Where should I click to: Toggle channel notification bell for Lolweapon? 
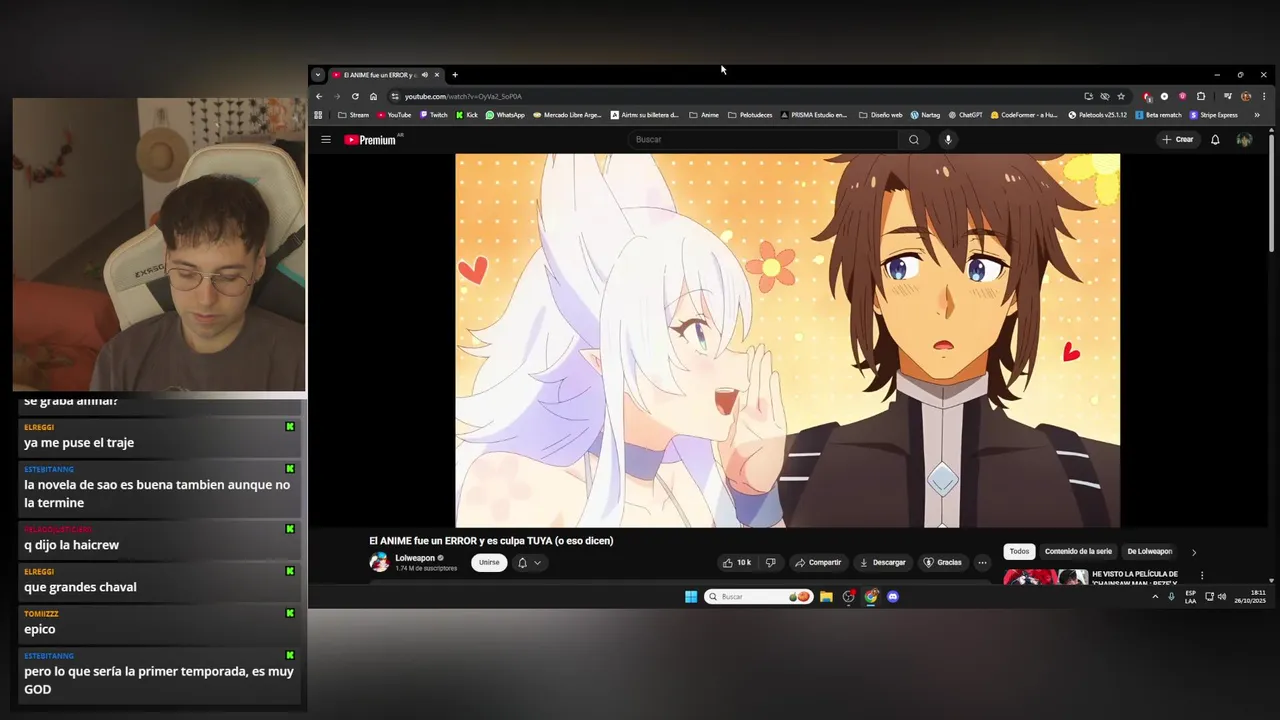click(528, 563)
